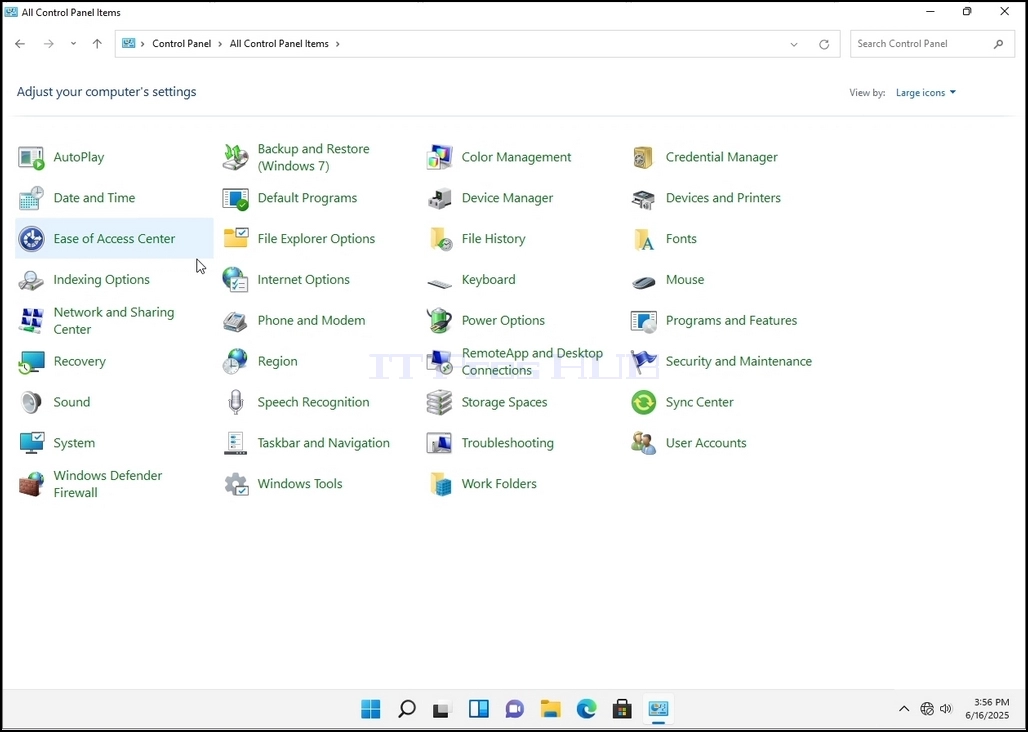Screen dimensions: 1028x732
Task: Click the Default Programs icon
Action: tap(235, 198)
